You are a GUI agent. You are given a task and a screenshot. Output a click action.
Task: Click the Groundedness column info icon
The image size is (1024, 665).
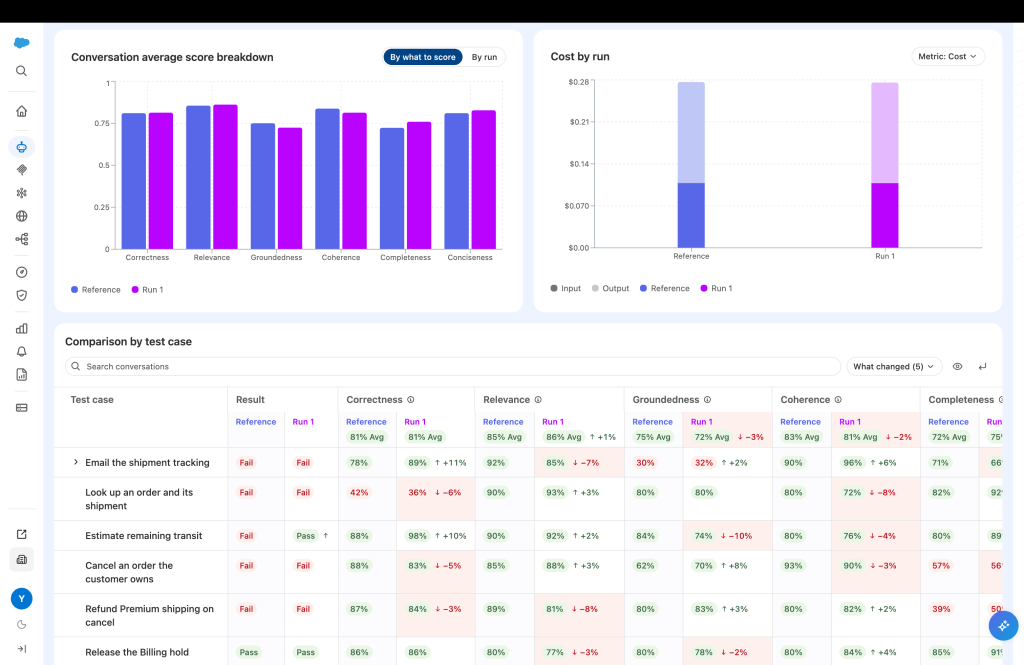(707, 400)
